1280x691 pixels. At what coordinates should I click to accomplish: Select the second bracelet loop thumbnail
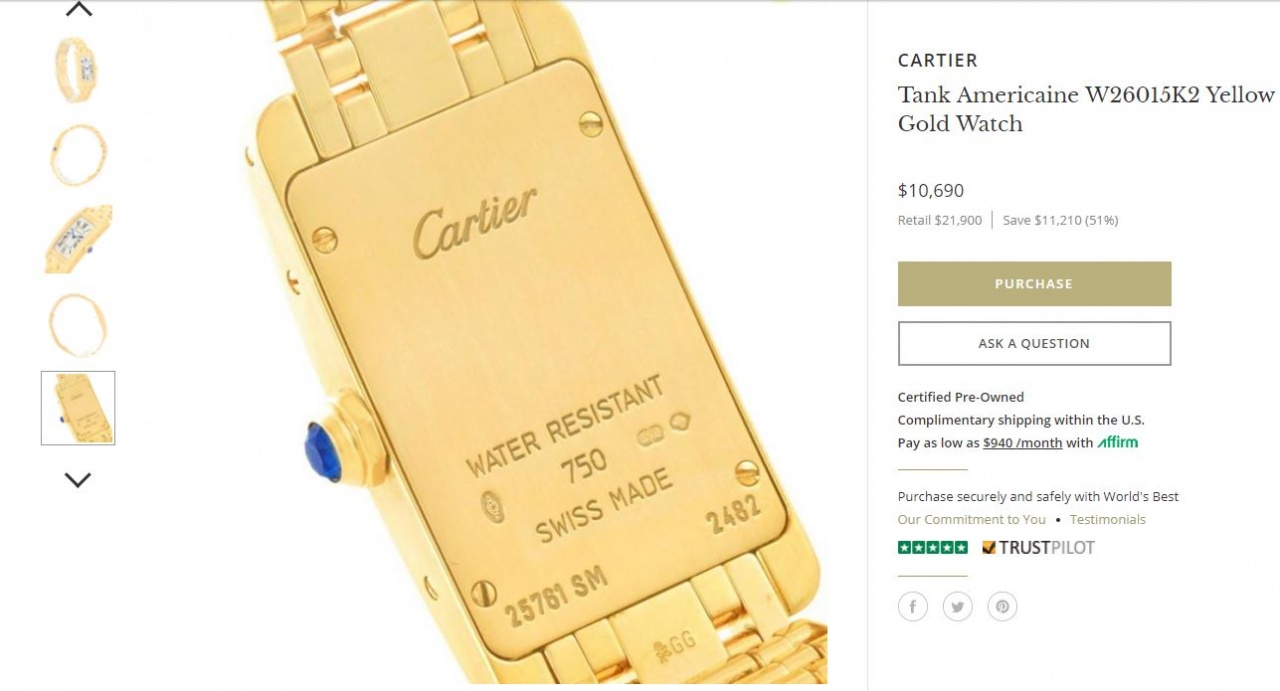point(78,154)
